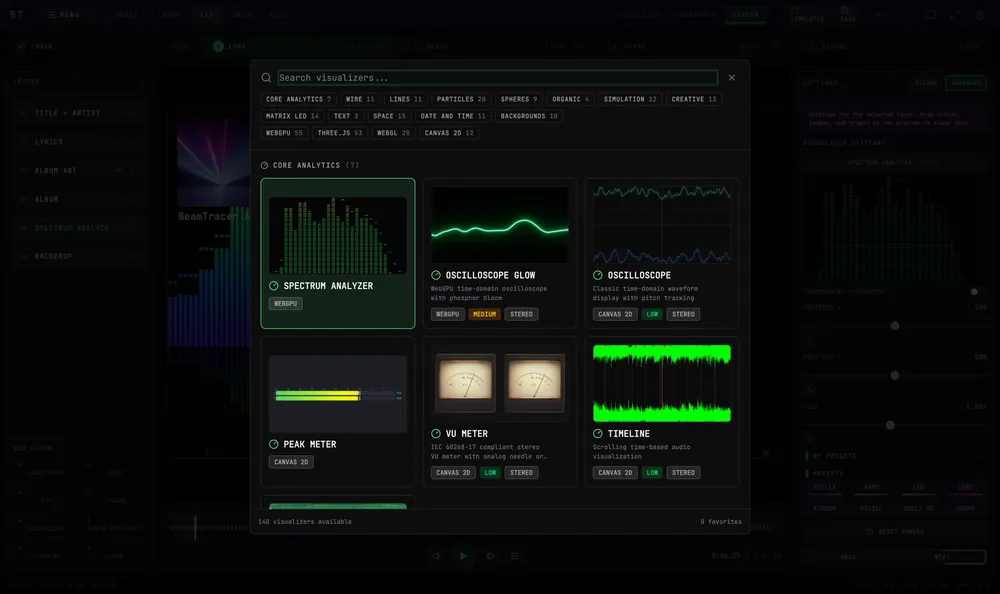Expand the Presets section
Viewport: 1000px width, 594px height.
(x=893, y=473)
